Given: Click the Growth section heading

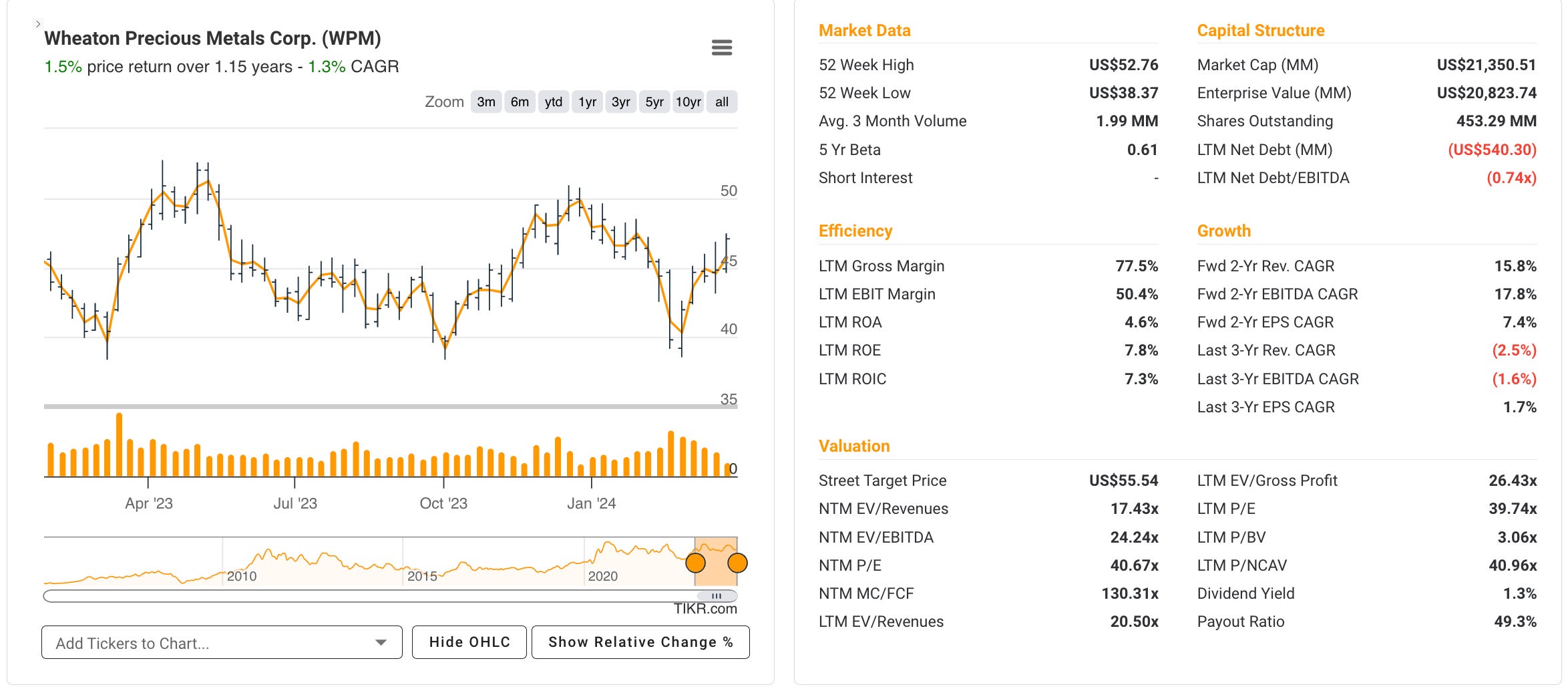Looking at the screenshot, I should [x=1224, y=231].
